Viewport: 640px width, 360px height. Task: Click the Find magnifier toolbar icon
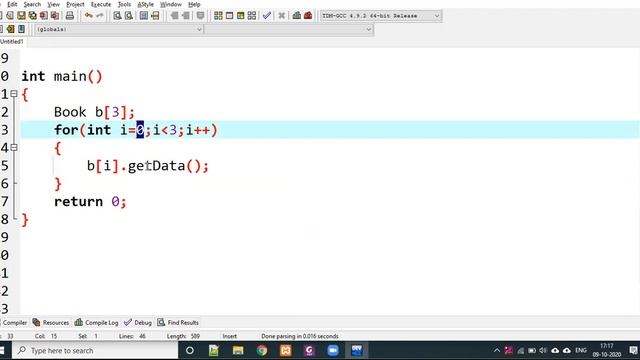(x=117, y=16)
